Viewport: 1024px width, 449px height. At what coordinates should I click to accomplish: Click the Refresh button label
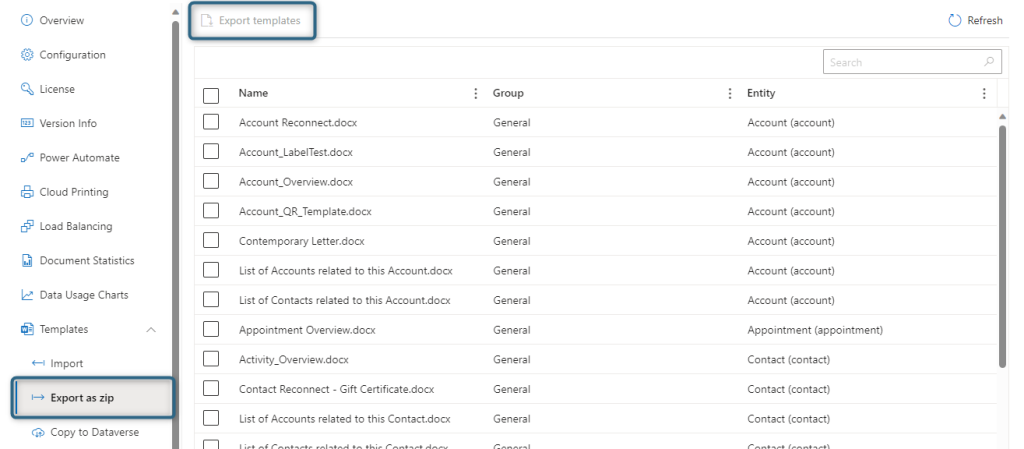coord(985,21)
